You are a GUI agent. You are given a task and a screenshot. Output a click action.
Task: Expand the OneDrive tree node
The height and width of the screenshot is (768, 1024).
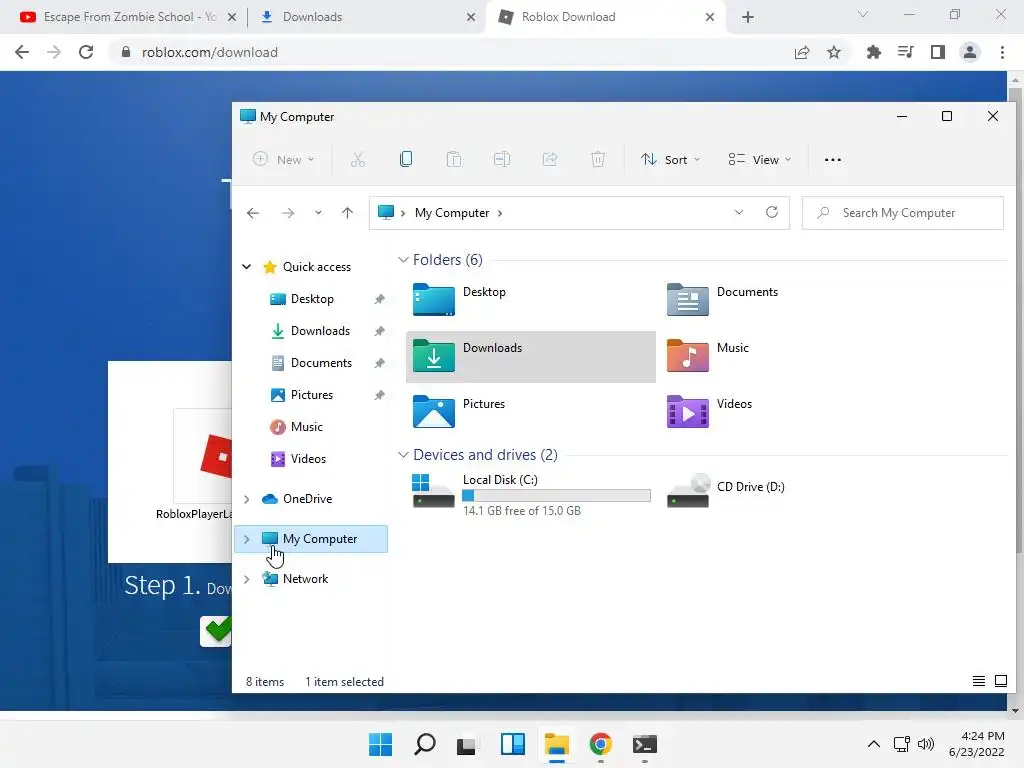(247, 499)
